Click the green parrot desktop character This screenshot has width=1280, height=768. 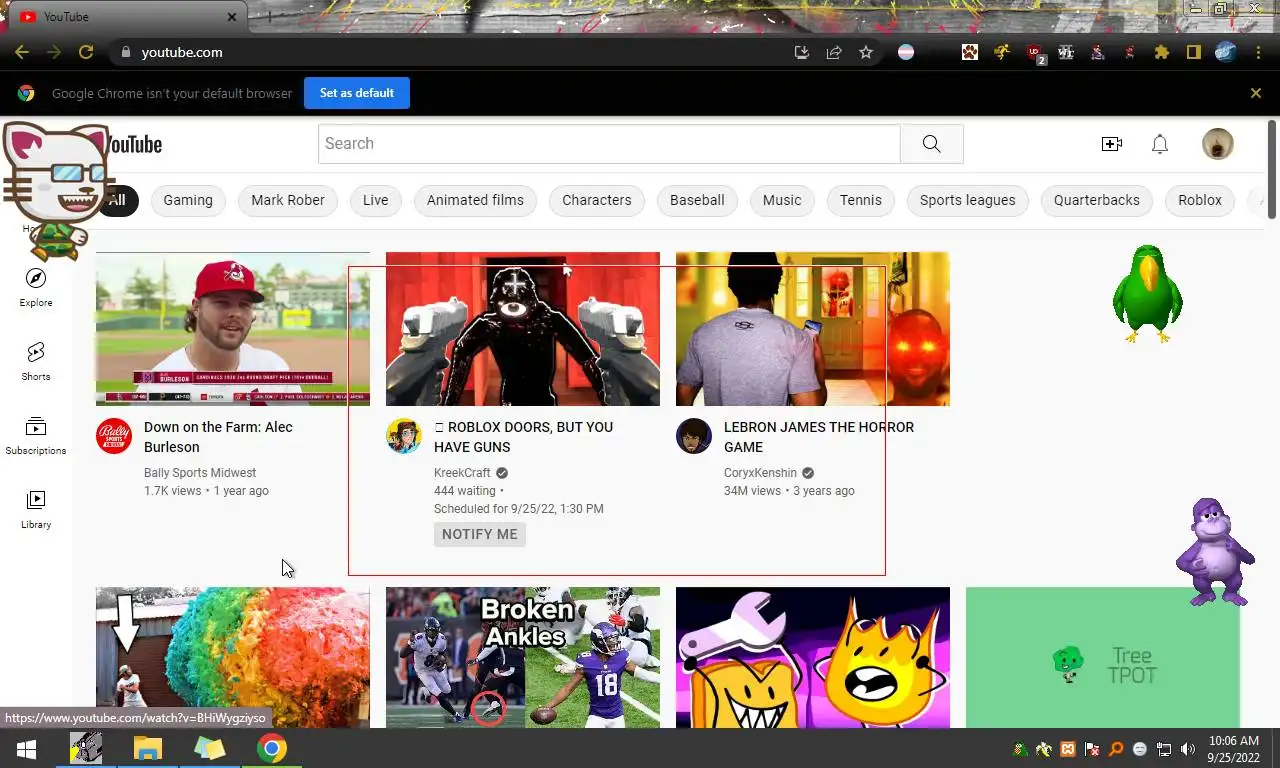[x=1147, y=294]
